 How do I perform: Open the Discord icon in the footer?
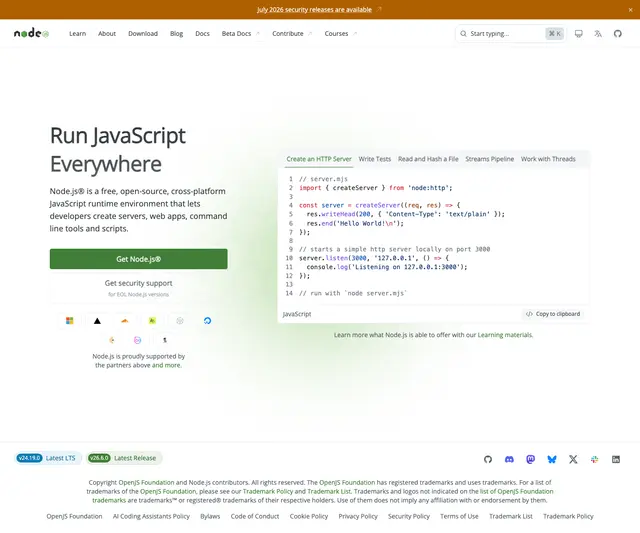(509, 459)
